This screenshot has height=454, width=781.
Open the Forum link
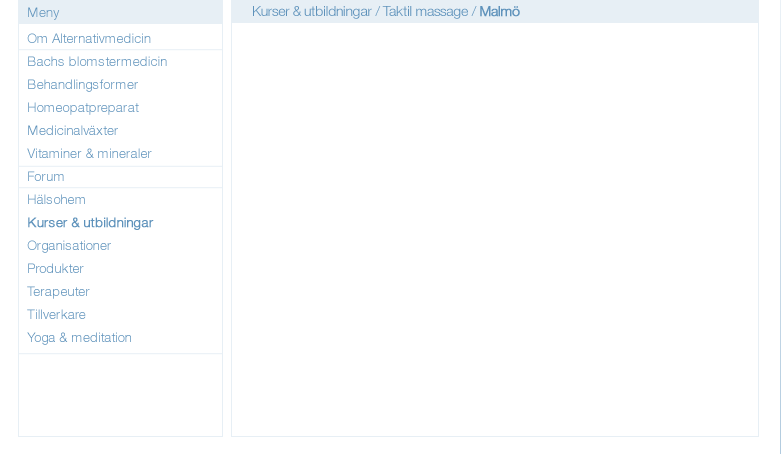[x=45, y=176]
